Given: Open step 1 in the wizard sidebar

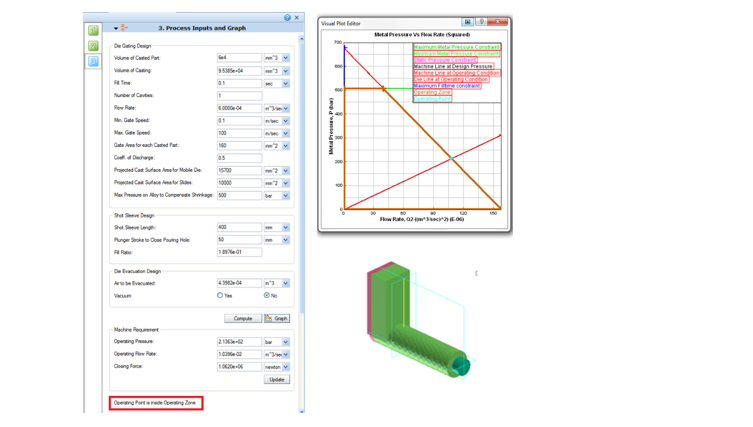Looking at the screenshot, I should [94, 30].
